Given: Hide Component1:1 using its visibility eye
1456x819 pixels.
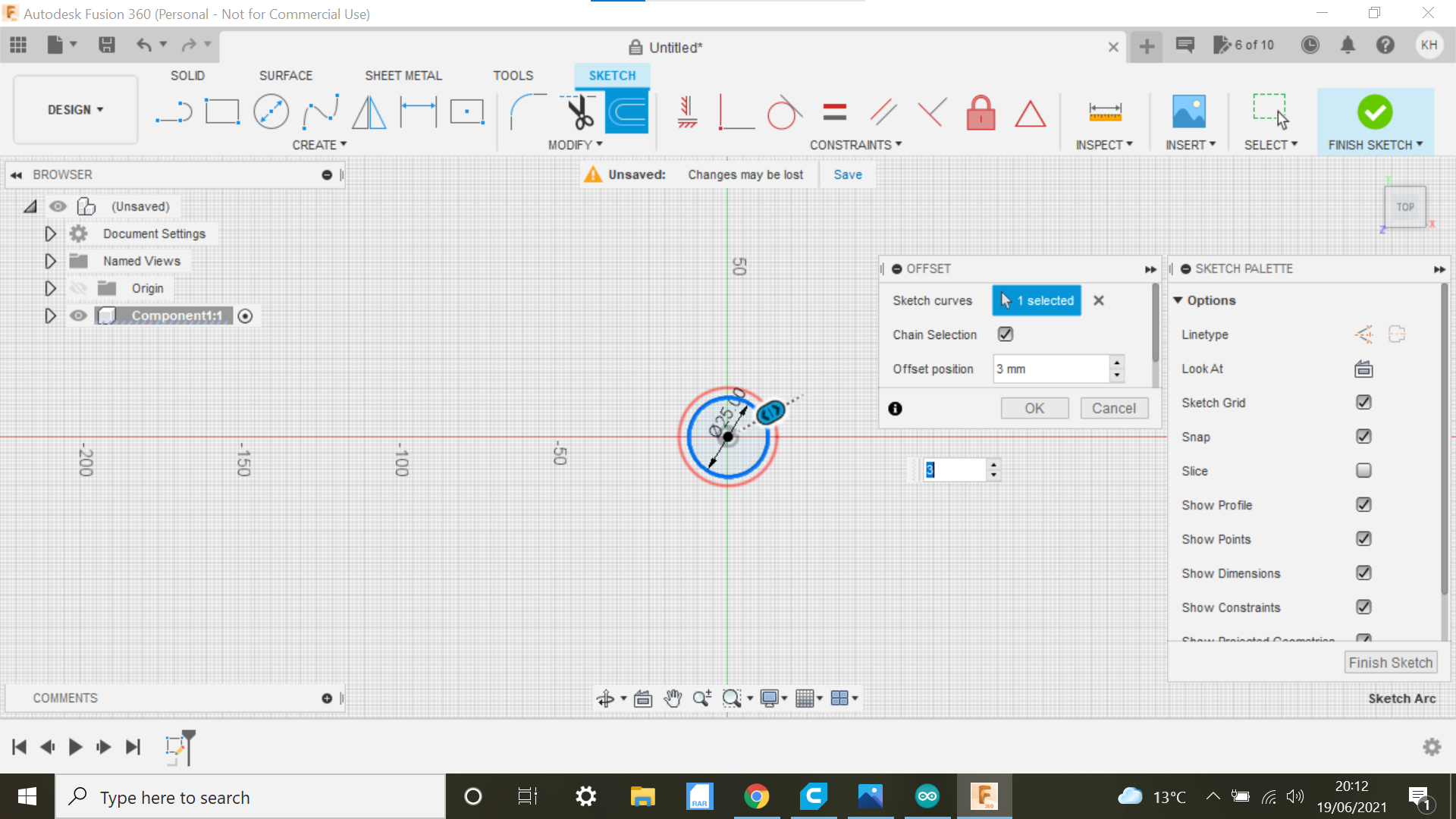Looking at the screenshot, I should 78,315.
